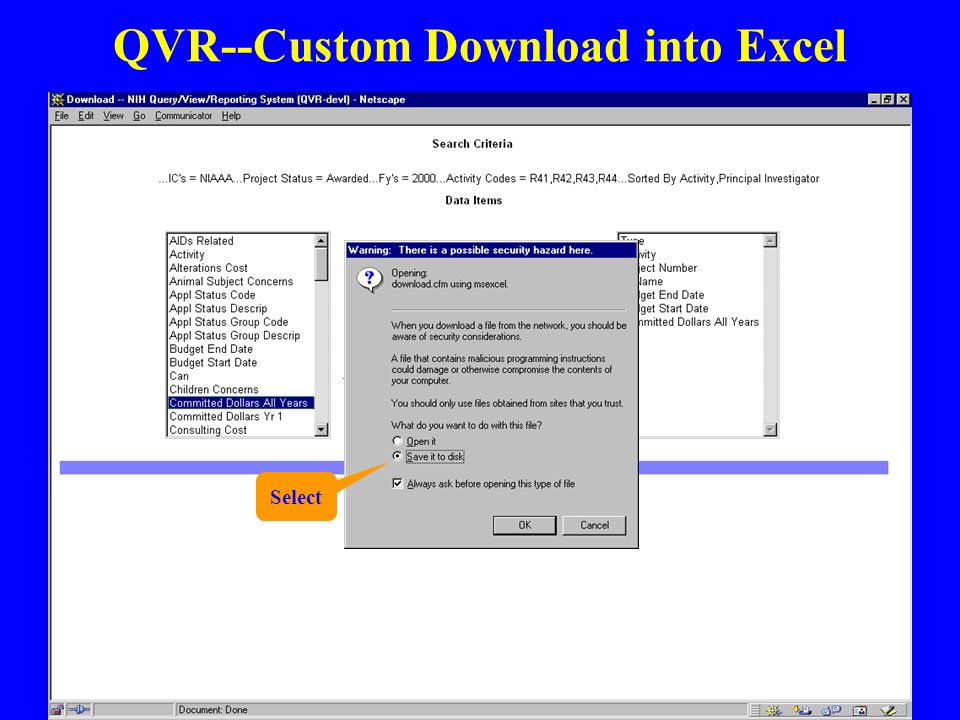Open the Go menu
This screenshot has height=720, width=960.
[139, 116]
